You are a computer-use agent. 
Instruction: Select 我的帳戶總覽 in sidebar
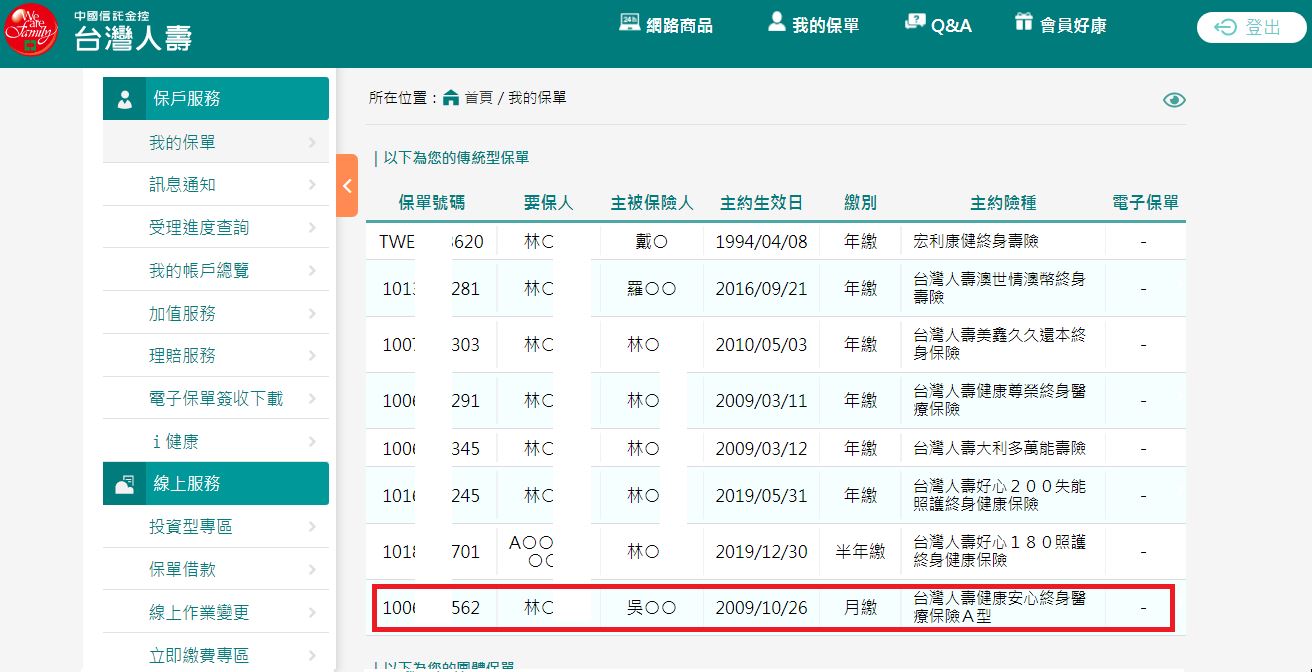coord(216,271)
